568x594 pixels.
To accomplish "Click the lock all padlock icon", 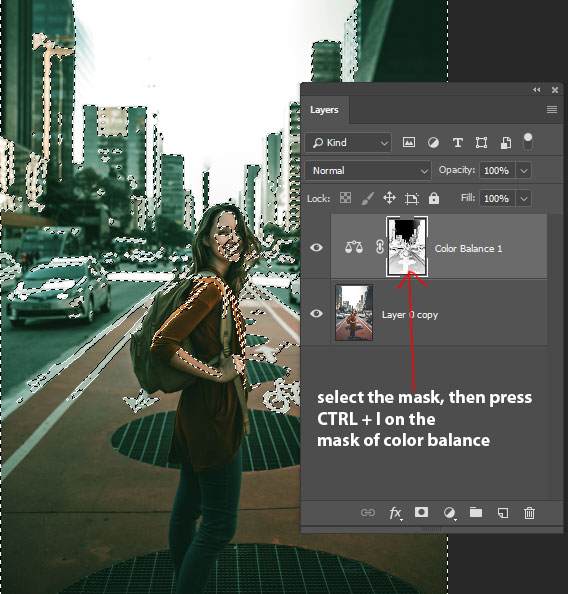I will [433, 198].
